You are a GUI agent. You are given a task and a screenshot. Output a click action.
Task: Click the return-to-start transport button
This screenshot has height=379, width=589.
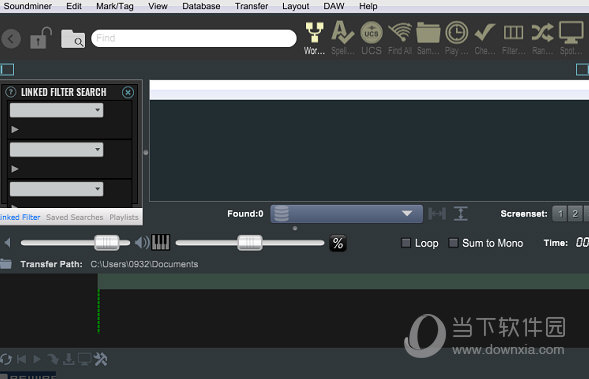pos(21,359)
